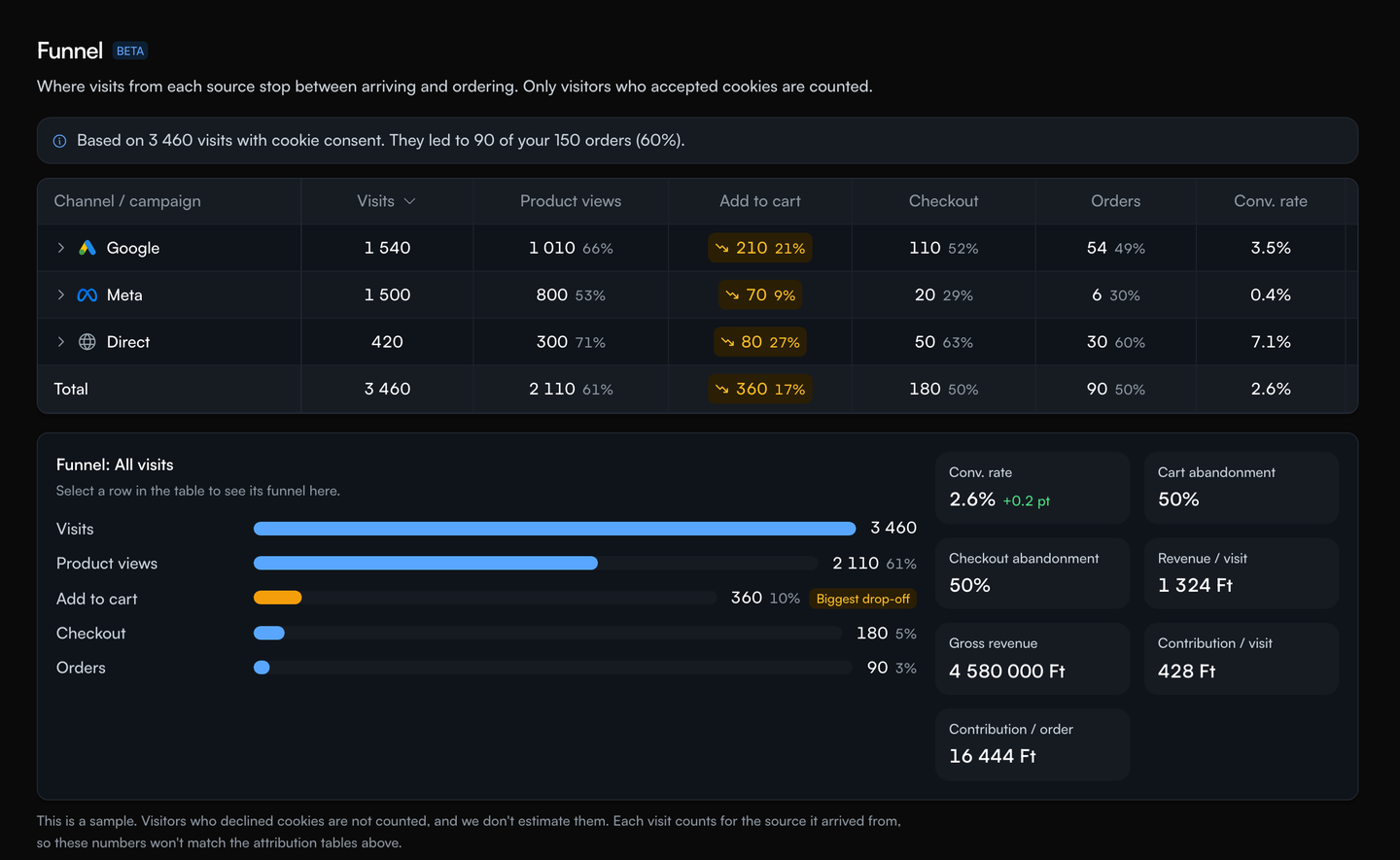Click Google's 3.5% conversion rate value

(x=1271, y=248)
